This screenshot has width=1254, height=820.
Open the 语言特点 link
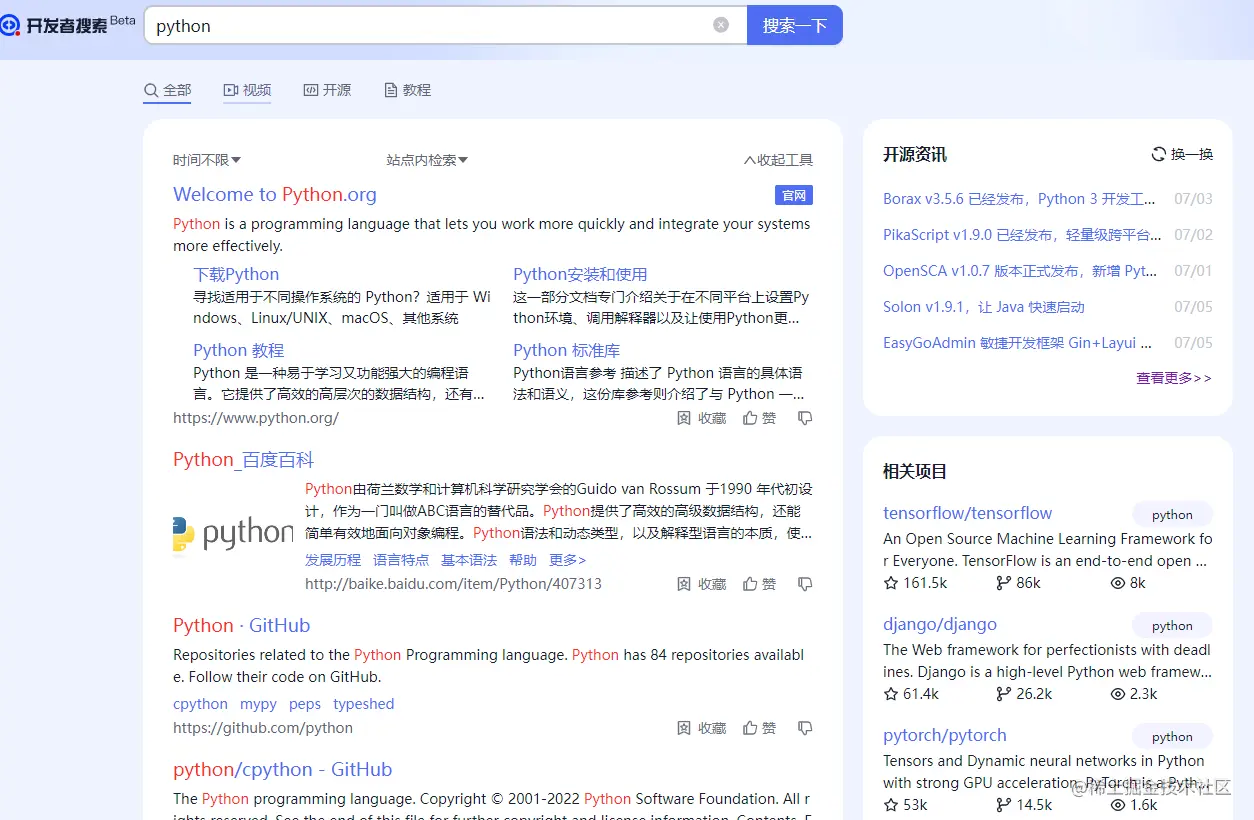[x=401, y=560]
